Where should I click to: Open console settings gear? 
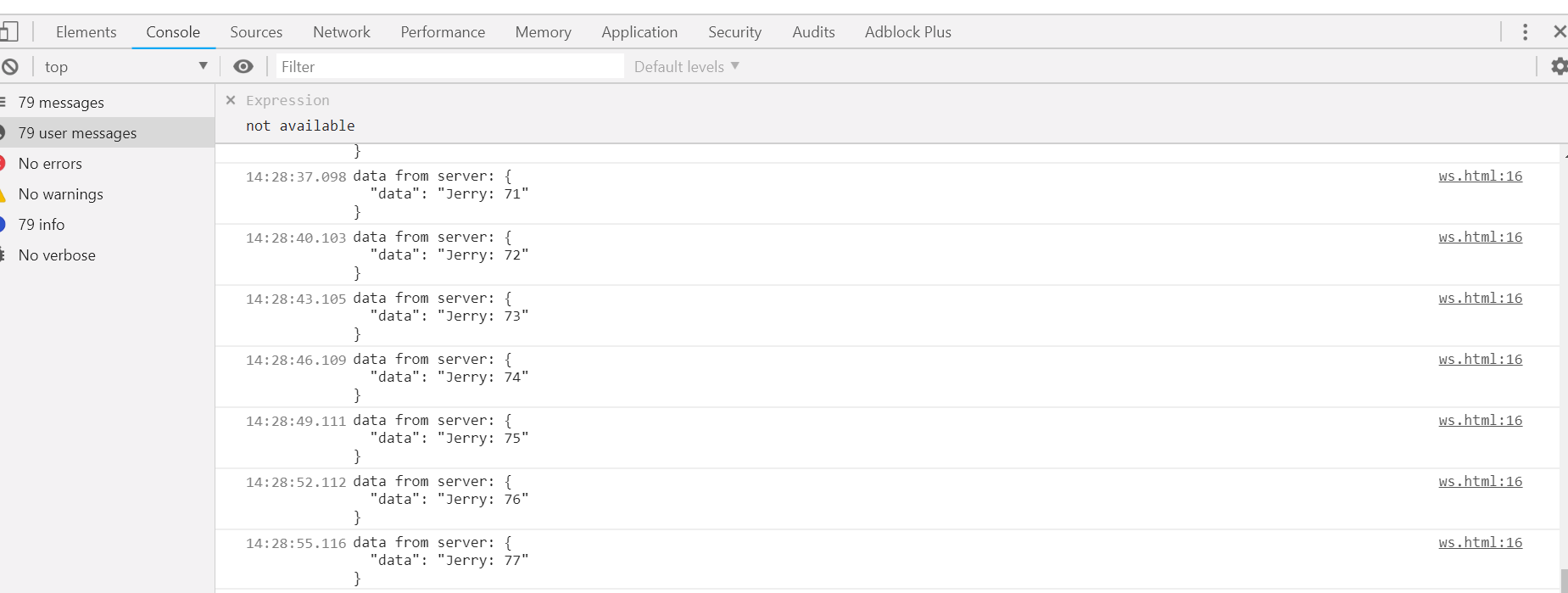click(x=1559, y=66)
